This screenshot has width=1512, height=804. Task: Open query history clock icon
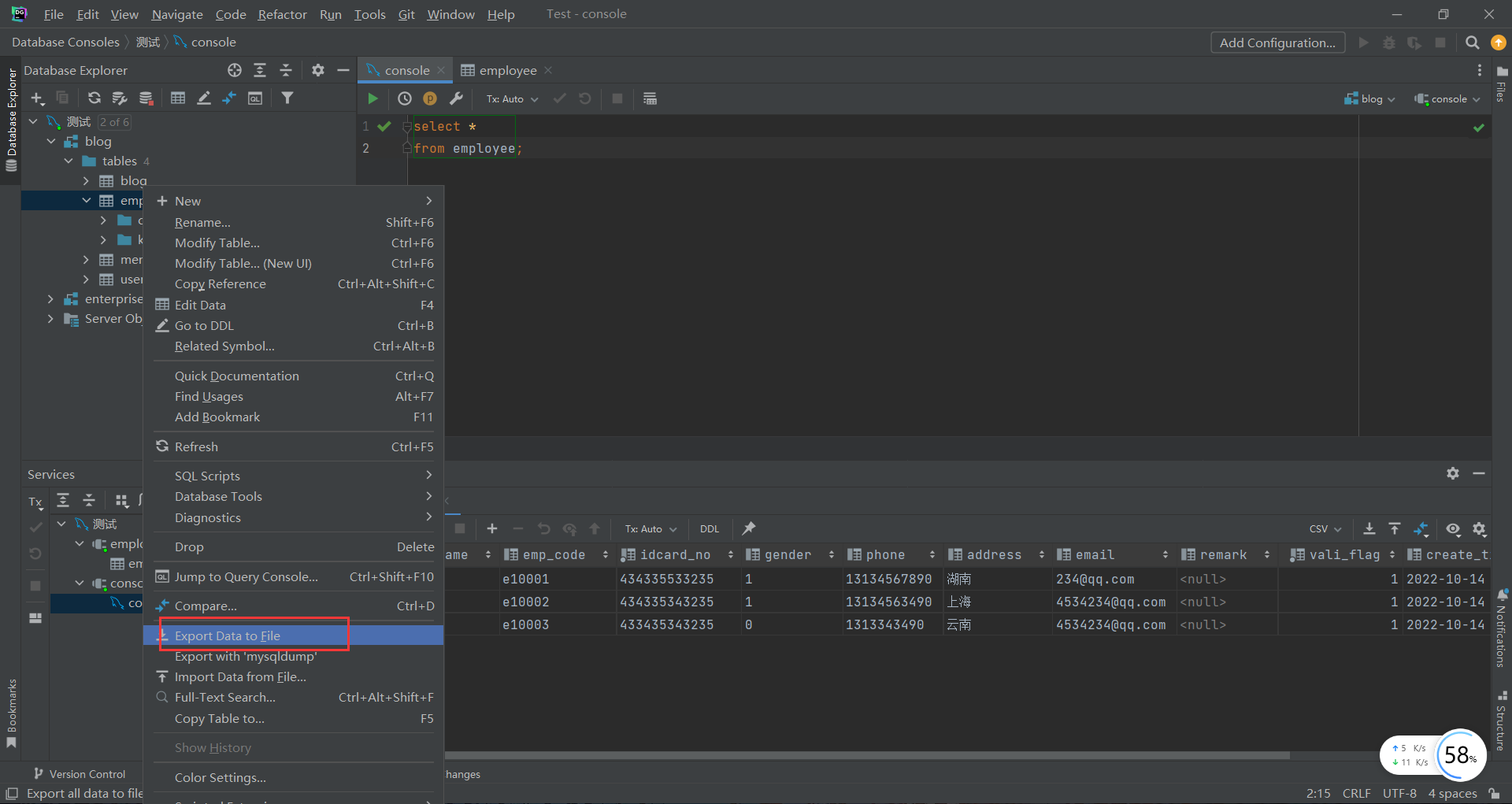coord(405,98)
